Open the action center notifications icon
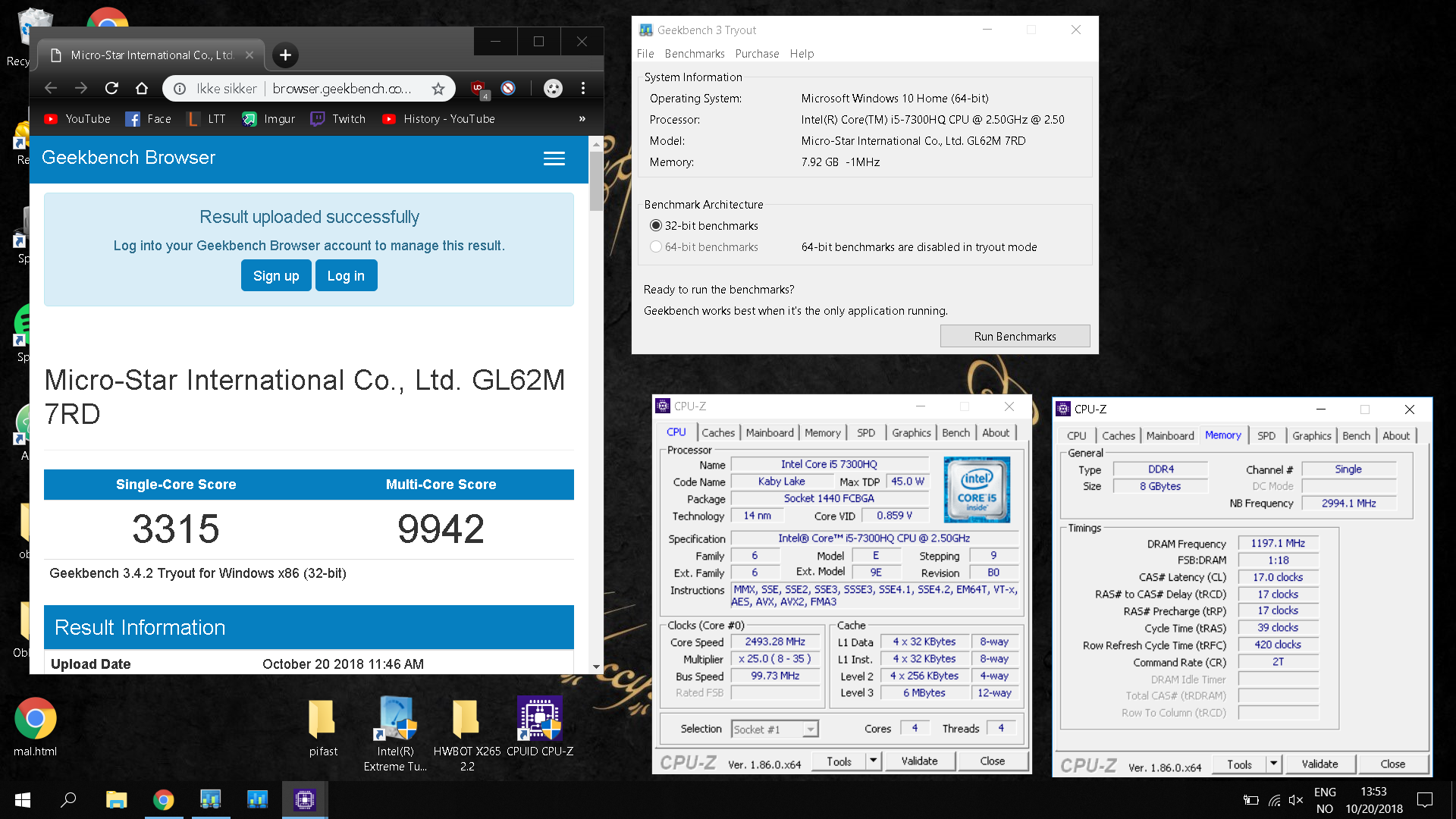1456x819 pixels. [x=1425, y=800]
